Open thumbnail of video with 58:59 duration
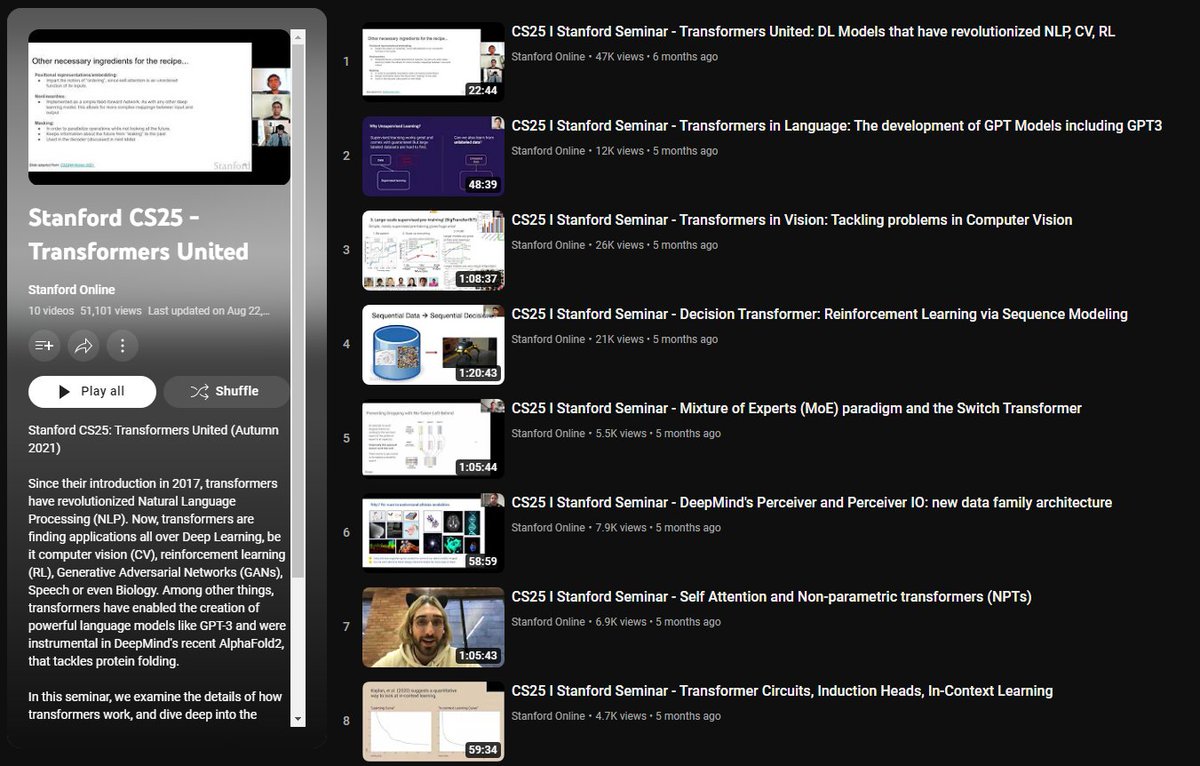The height and width of the screenshot is (766, 1200). click(x=433, y=533)
